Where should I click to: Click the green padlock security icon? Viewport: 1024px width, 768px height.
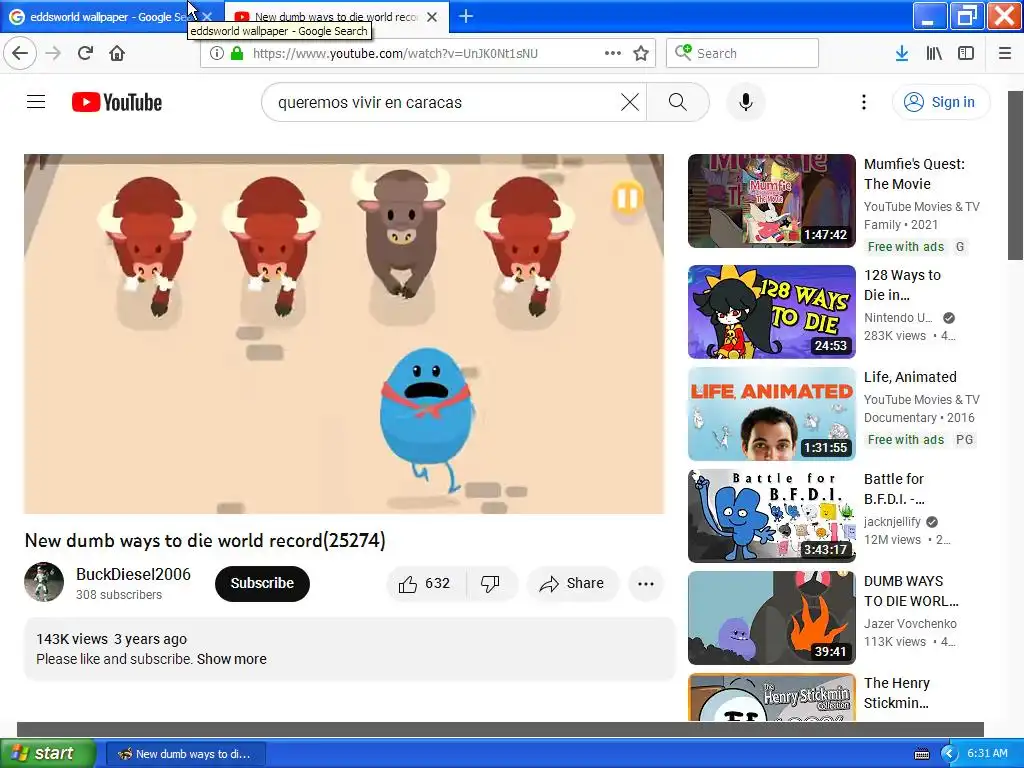pos(236,53)
